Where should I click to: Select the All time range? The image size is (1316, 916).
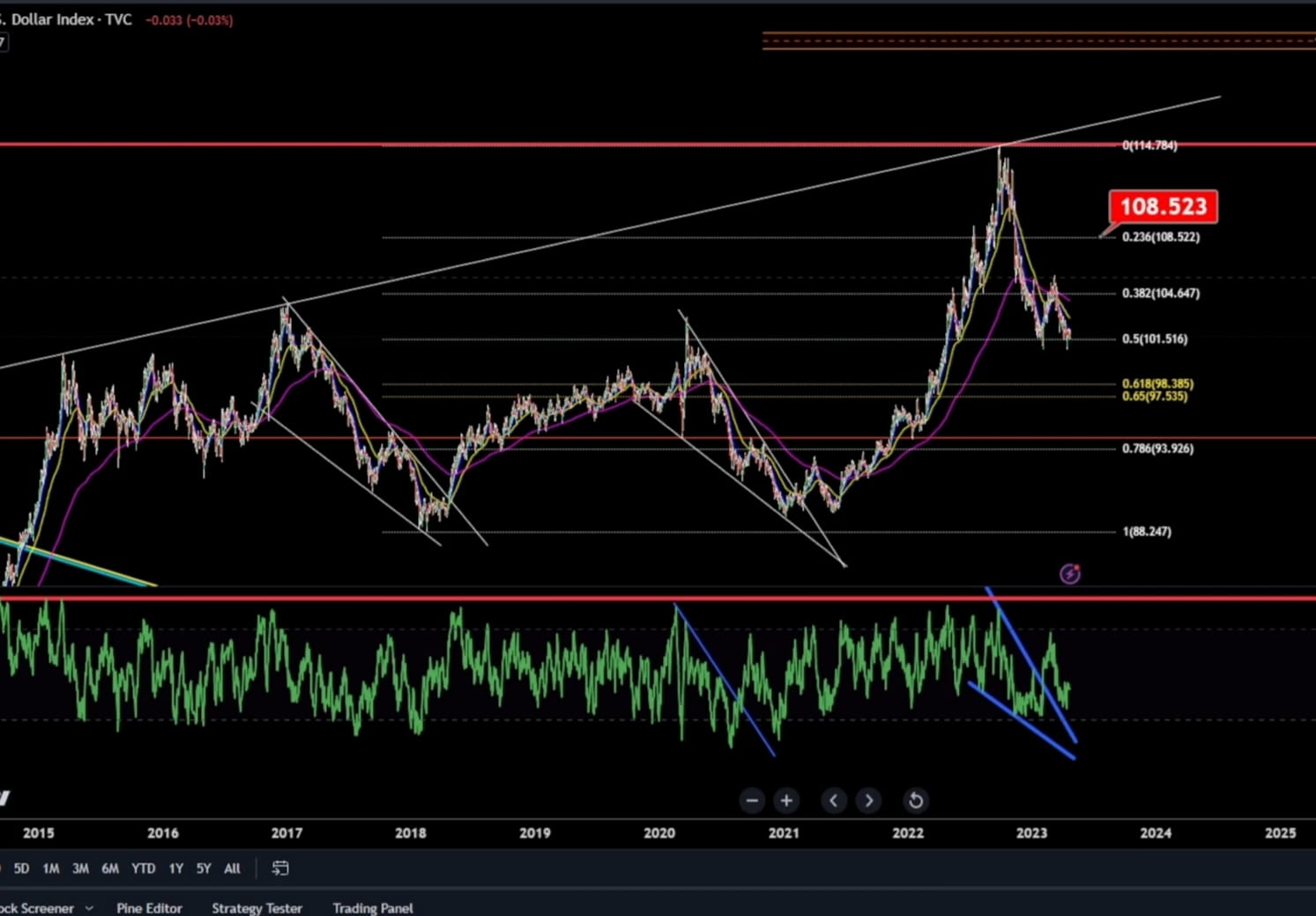(x=232, y=868)
